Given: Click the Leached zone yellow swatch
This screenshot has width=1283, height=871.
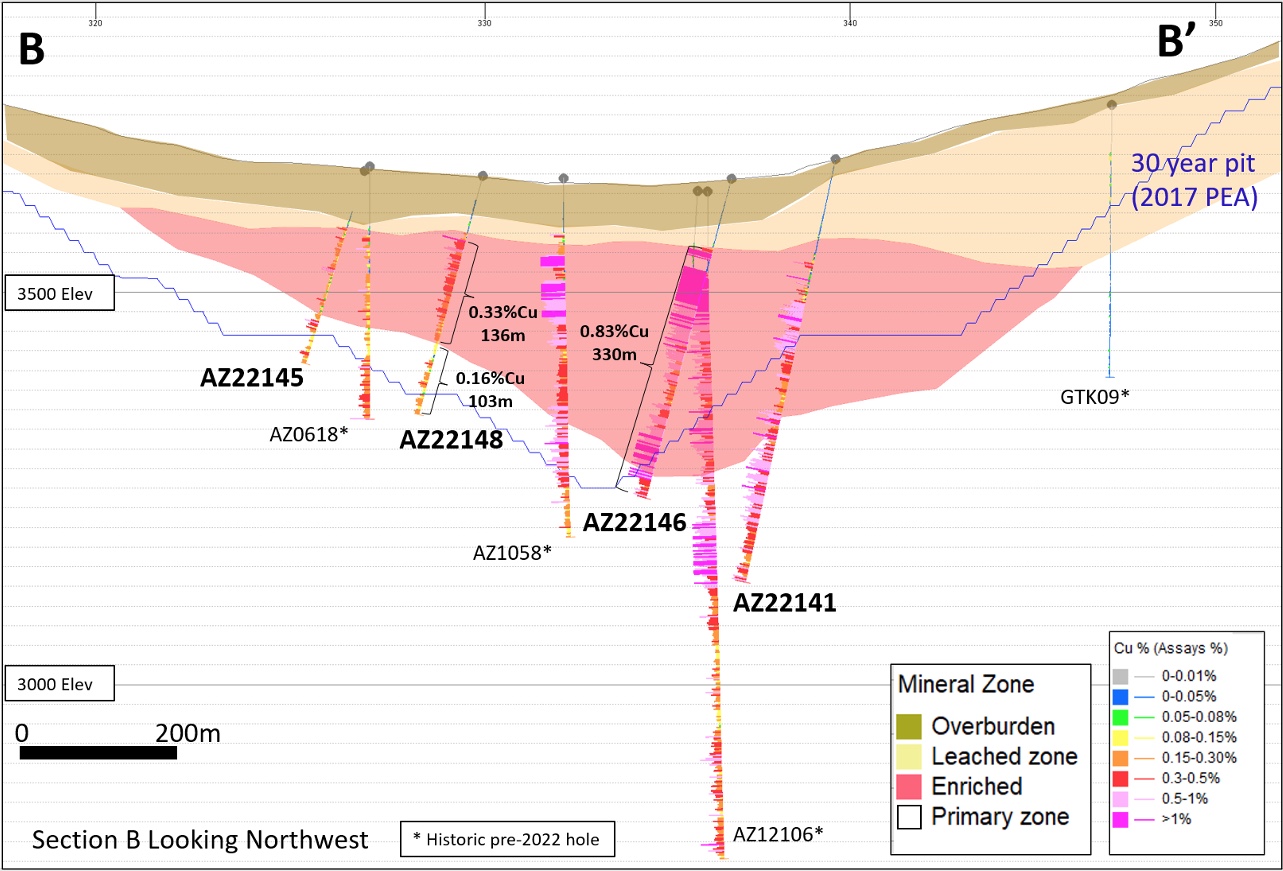Looking at the screenshot, I should click(x=908, y=756).
